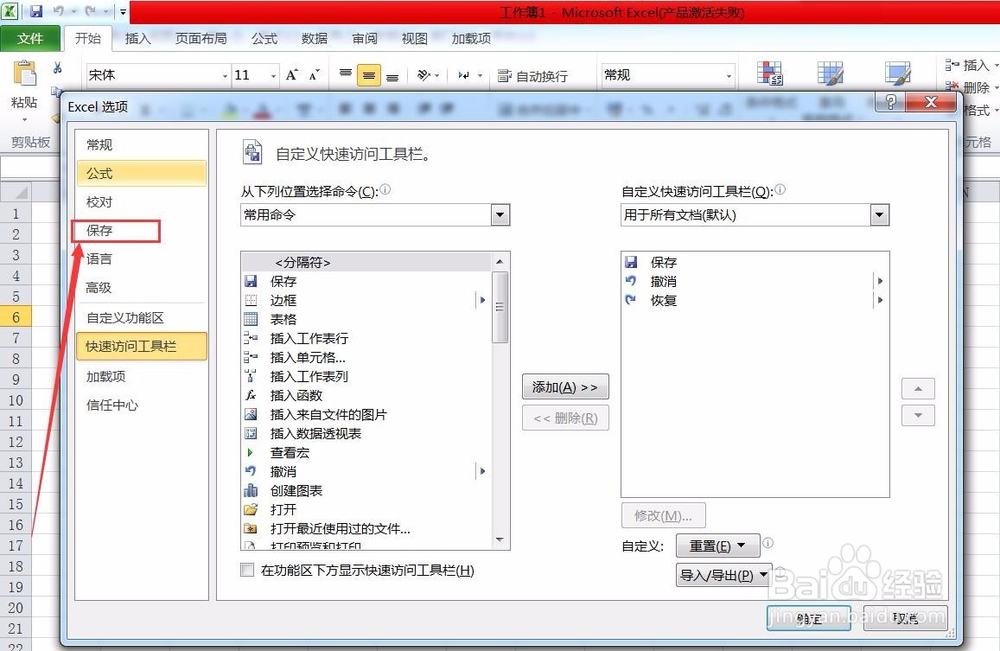Open 校对 options category
Screen dimensions: 1000x651
[x=141, y=202]
